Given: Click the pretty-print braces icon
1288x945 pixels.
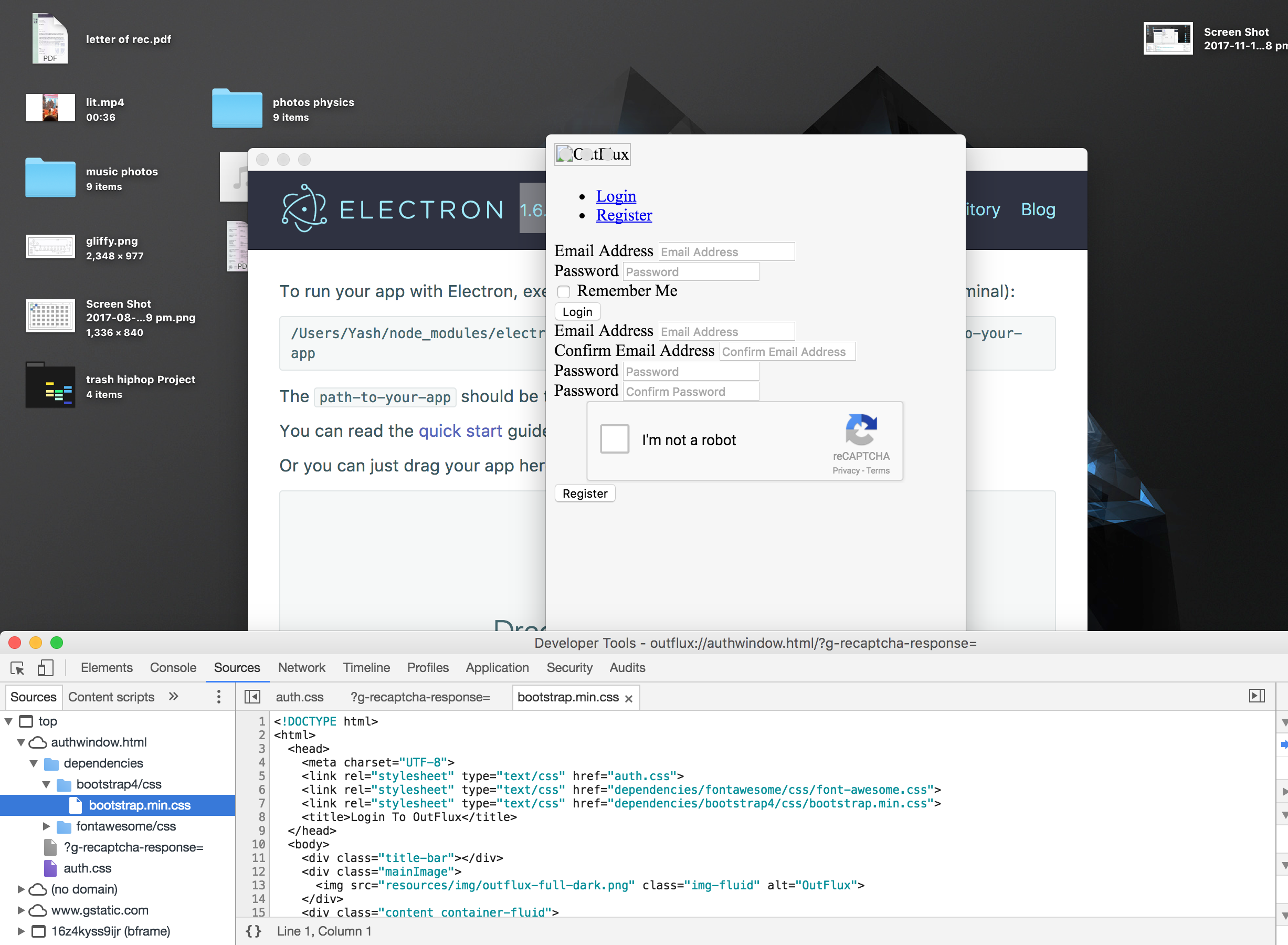Looking at the screenshot, I should coord(254,931).
